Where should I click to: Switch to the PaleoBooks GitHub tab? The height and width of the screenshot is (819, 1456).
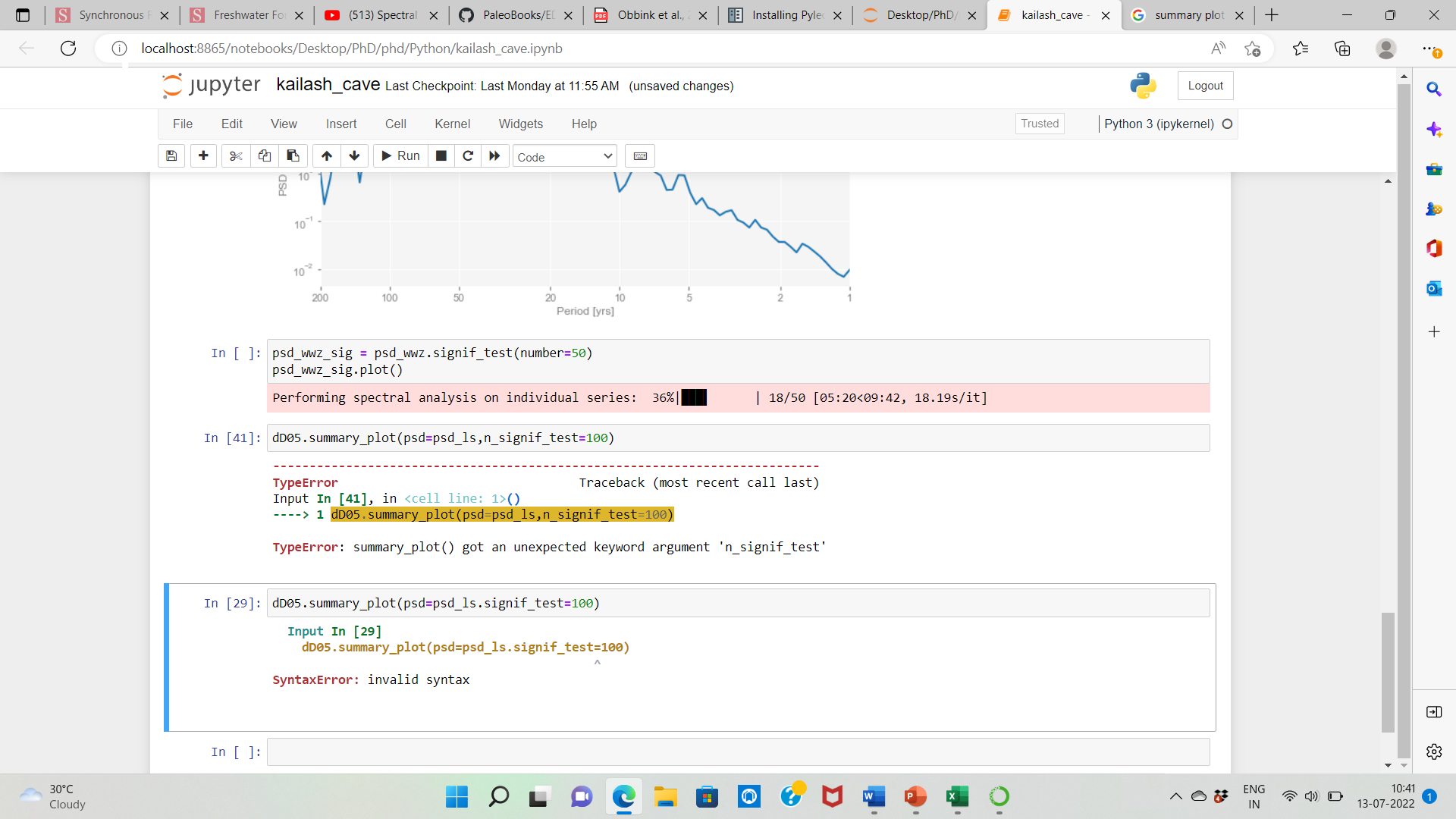(516, 14)
